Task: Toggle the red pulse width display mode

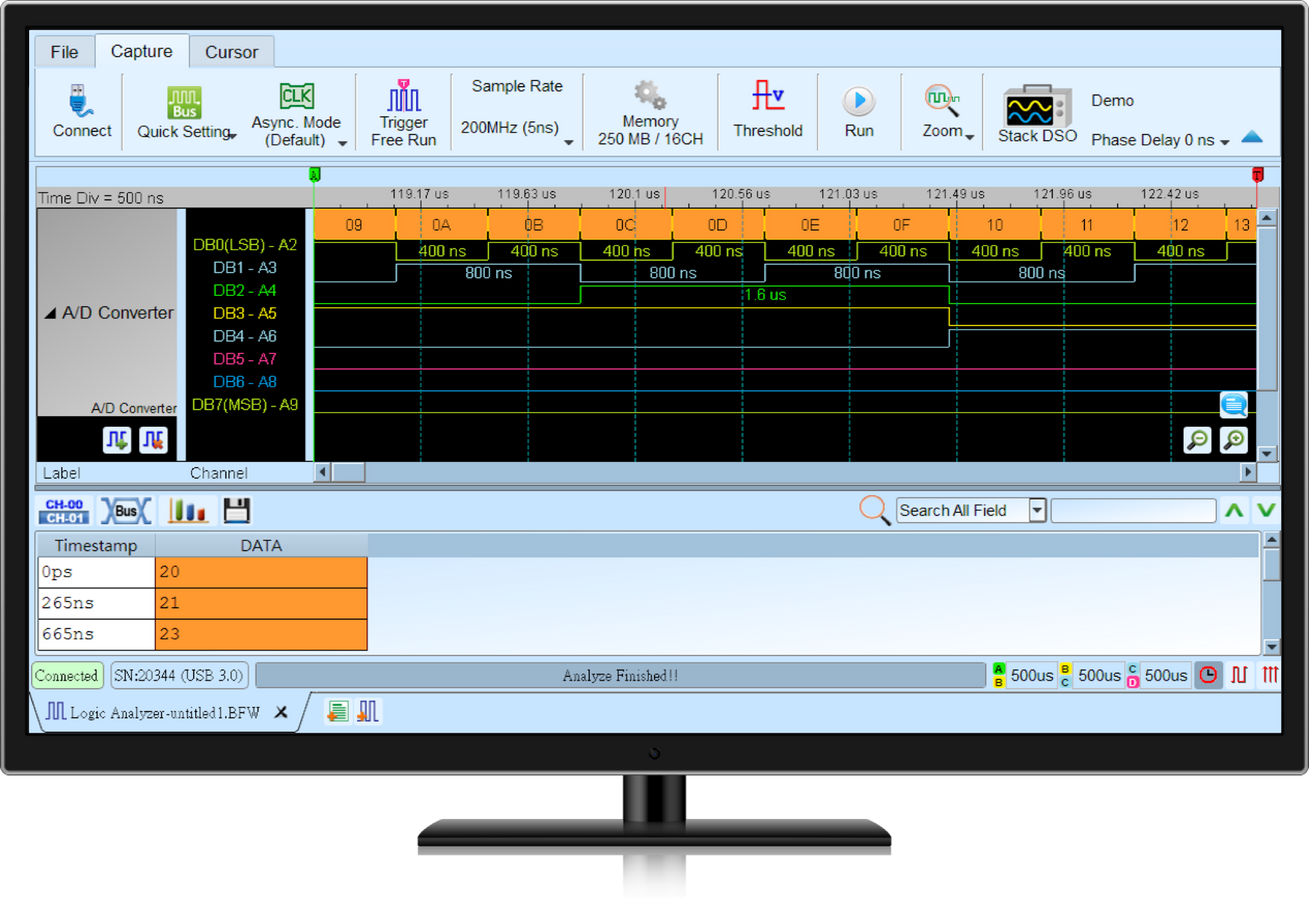Action: click(x=1240, y=676)
